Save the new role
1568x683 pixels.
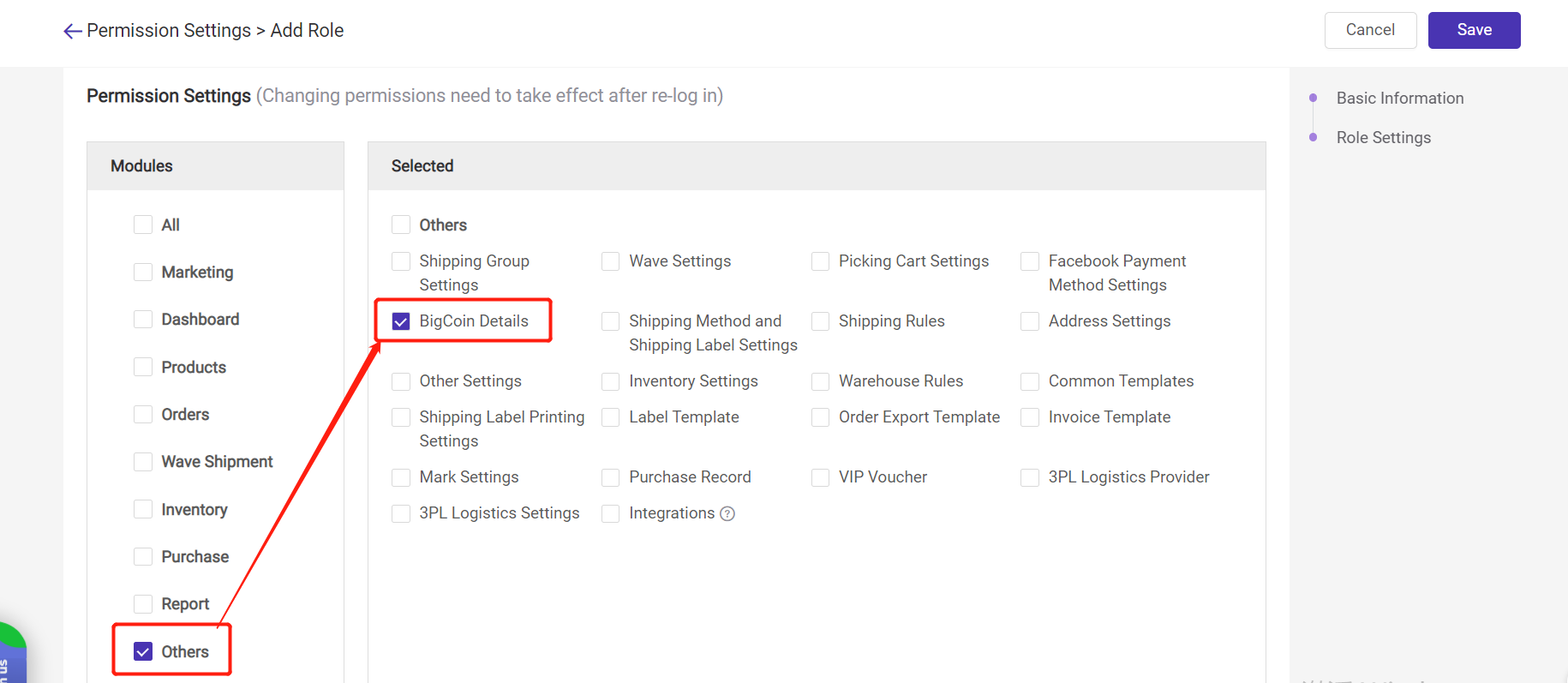point(1474,30)
